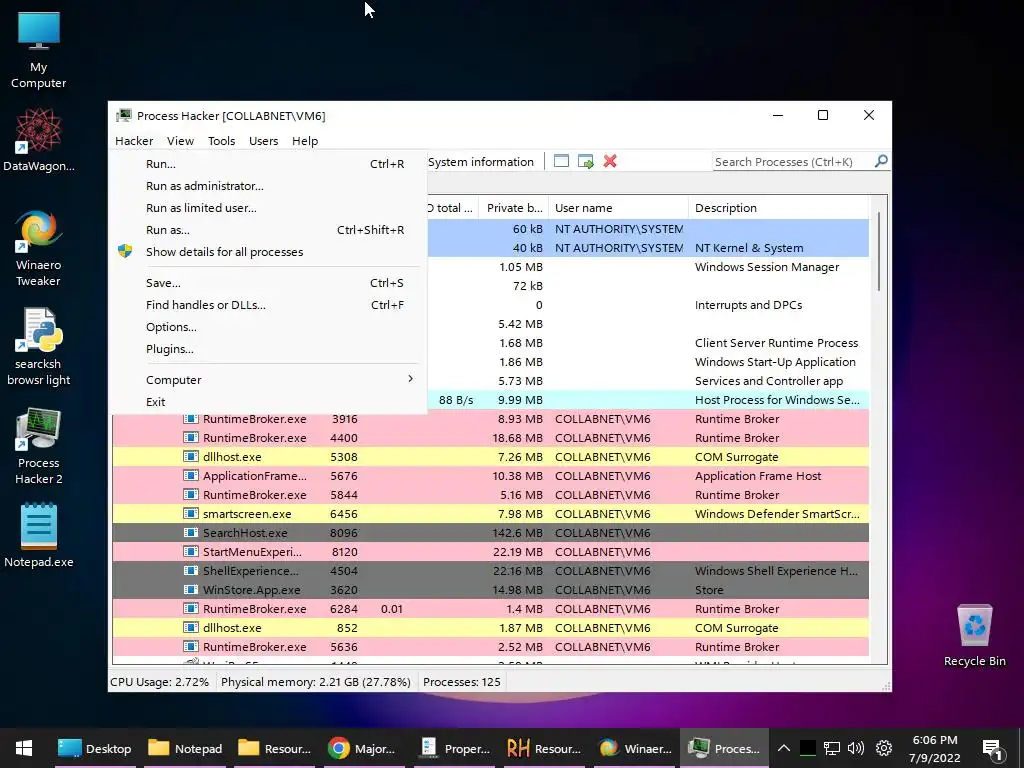1024x768 pixels.
Task: Sort by I/O total column header
Action: point(452,208)
